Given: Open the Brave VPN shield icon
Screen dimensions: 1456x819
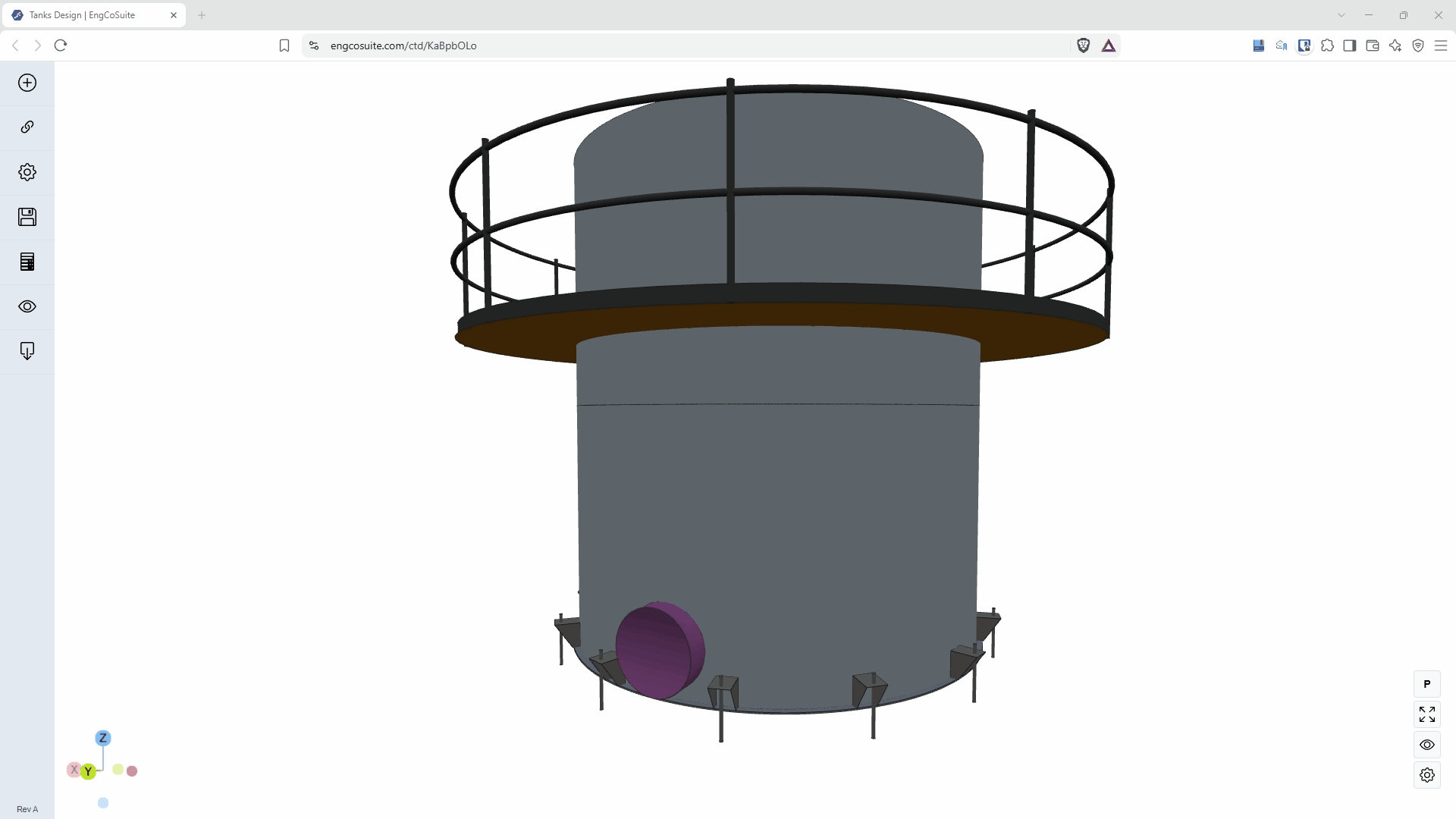Looking at the screenshot, I should 1418,45.
